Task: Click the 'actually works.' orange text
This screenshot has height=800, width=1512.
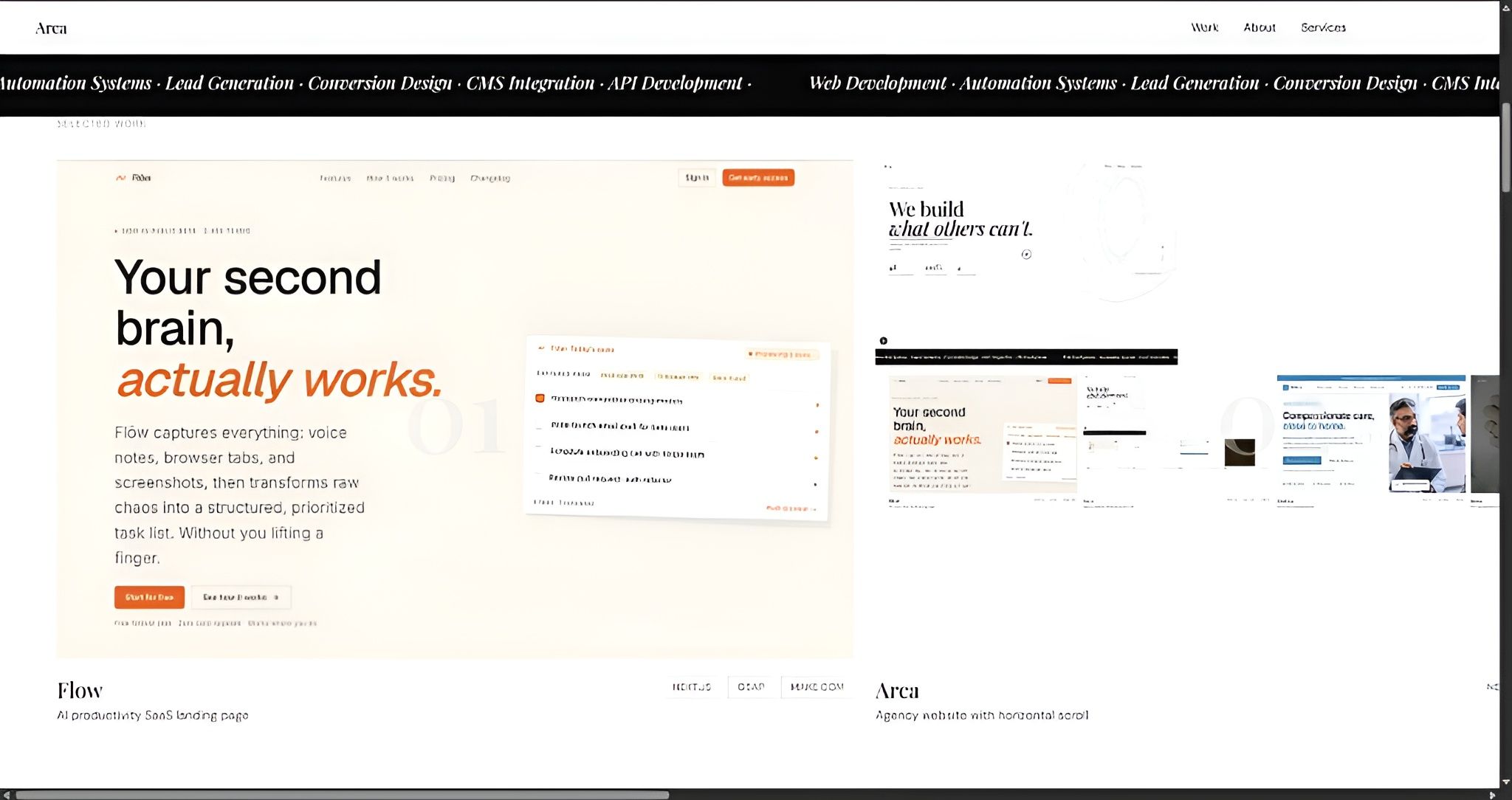Action: pyautogui.click(x=279, y=379)
